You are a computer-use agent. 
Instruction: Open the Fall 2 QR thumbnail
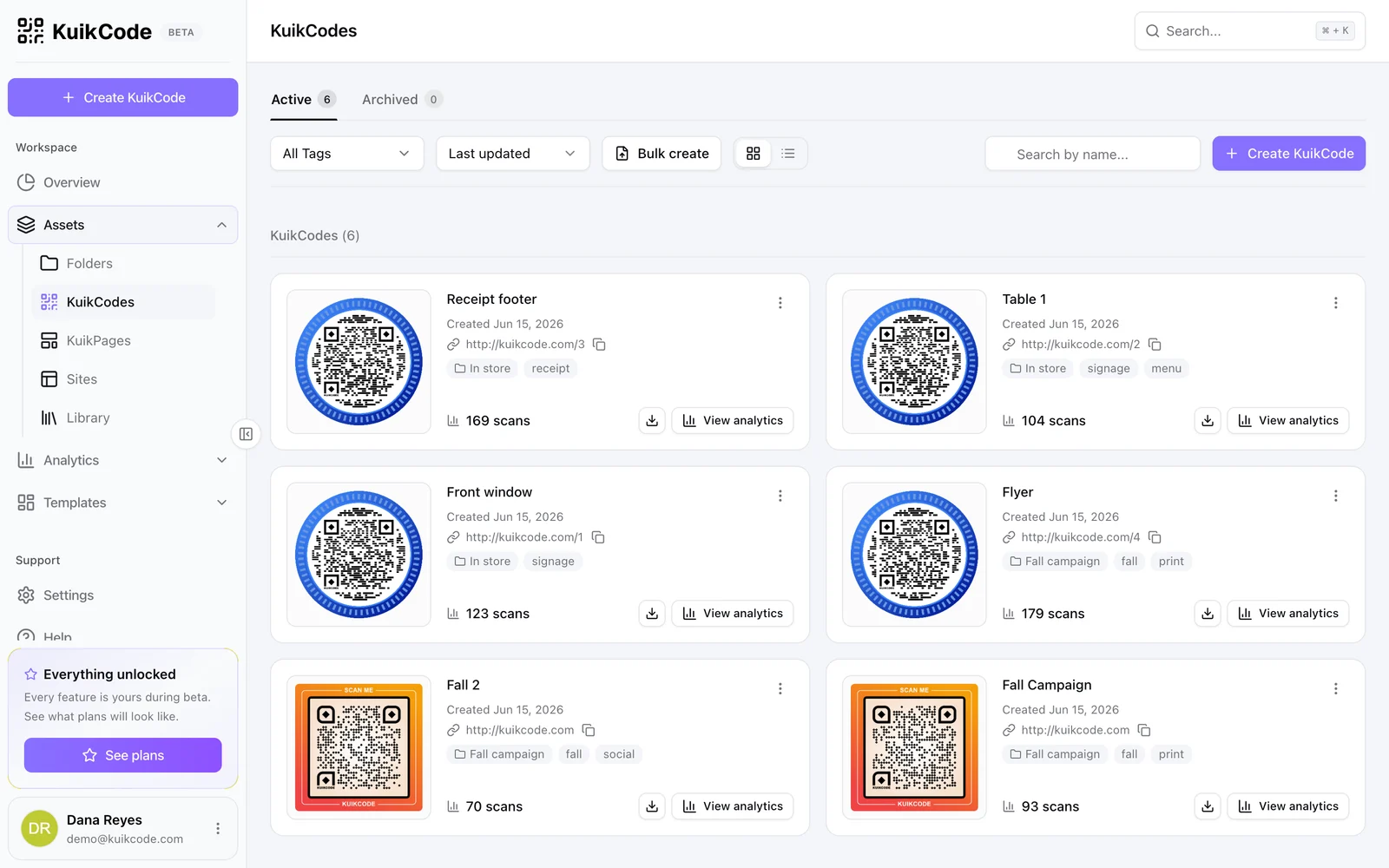(x=359, y=747)
